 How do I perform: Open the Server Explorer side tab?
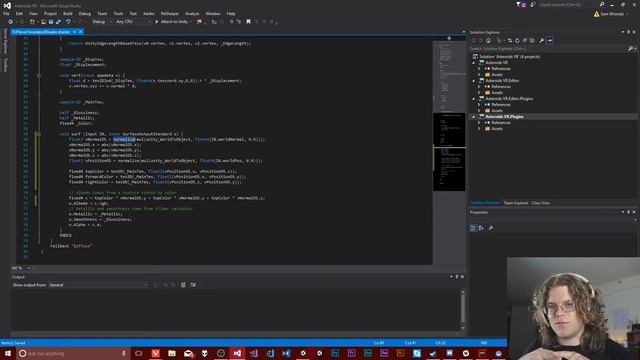pyautogui.click(x=5, y=41)
